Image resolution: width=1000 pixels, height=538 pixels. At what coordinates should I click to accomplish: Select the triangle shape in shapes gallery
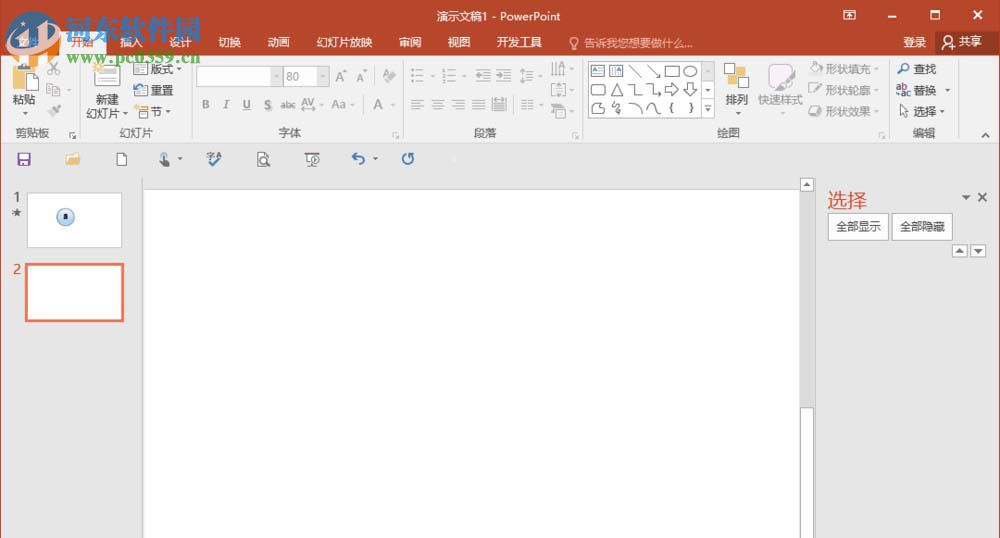click(x=617, y=90)
